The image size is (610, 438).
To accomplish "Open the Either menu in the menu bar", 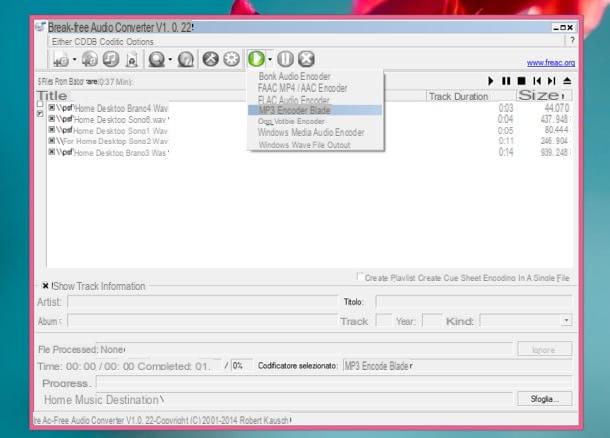I will point(62,42).
